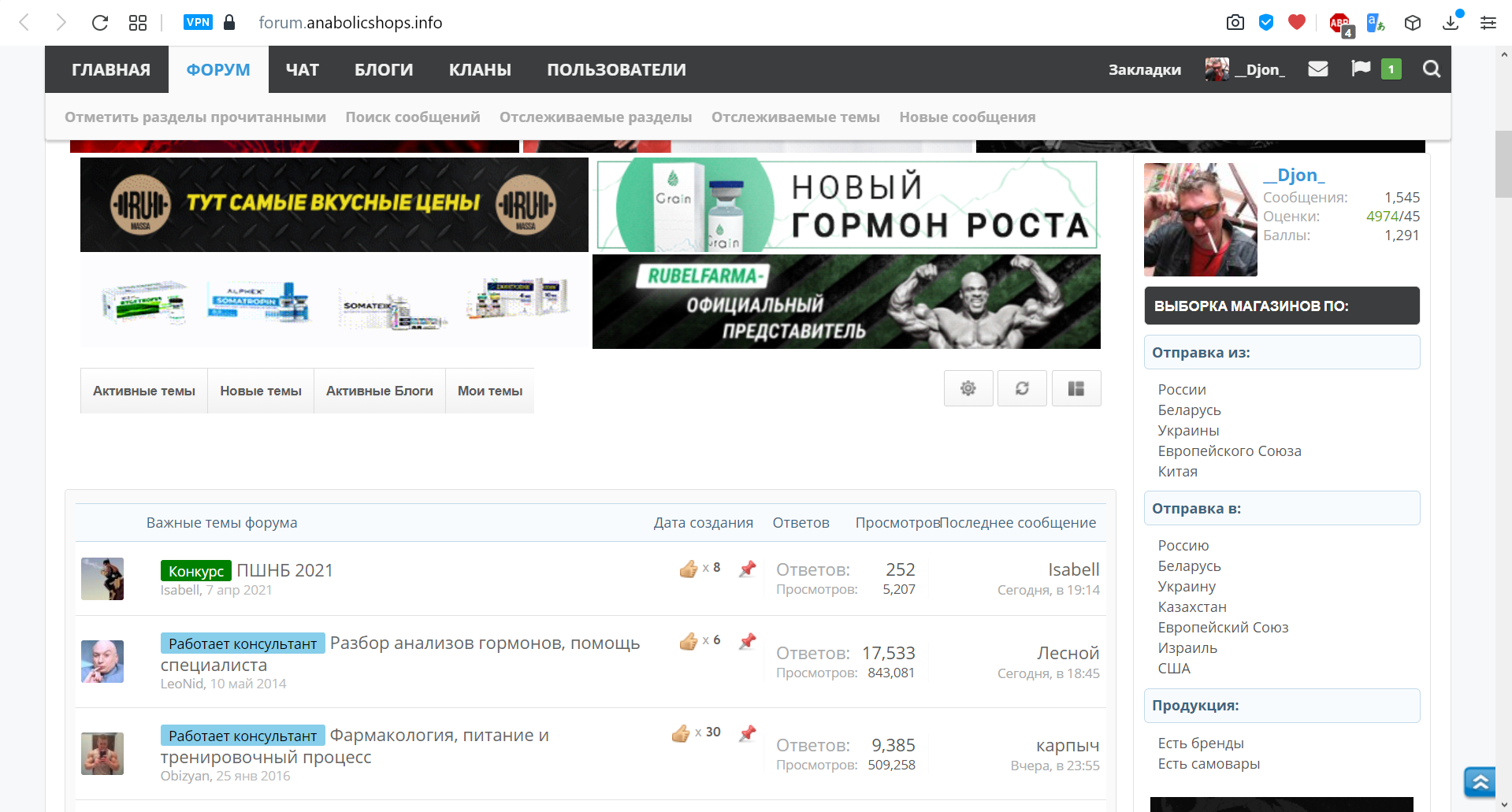The height and width of the screenshot is (812, 1512).
Task: Select the ФОРУМ navigation tab
Action: click(218, 69)
